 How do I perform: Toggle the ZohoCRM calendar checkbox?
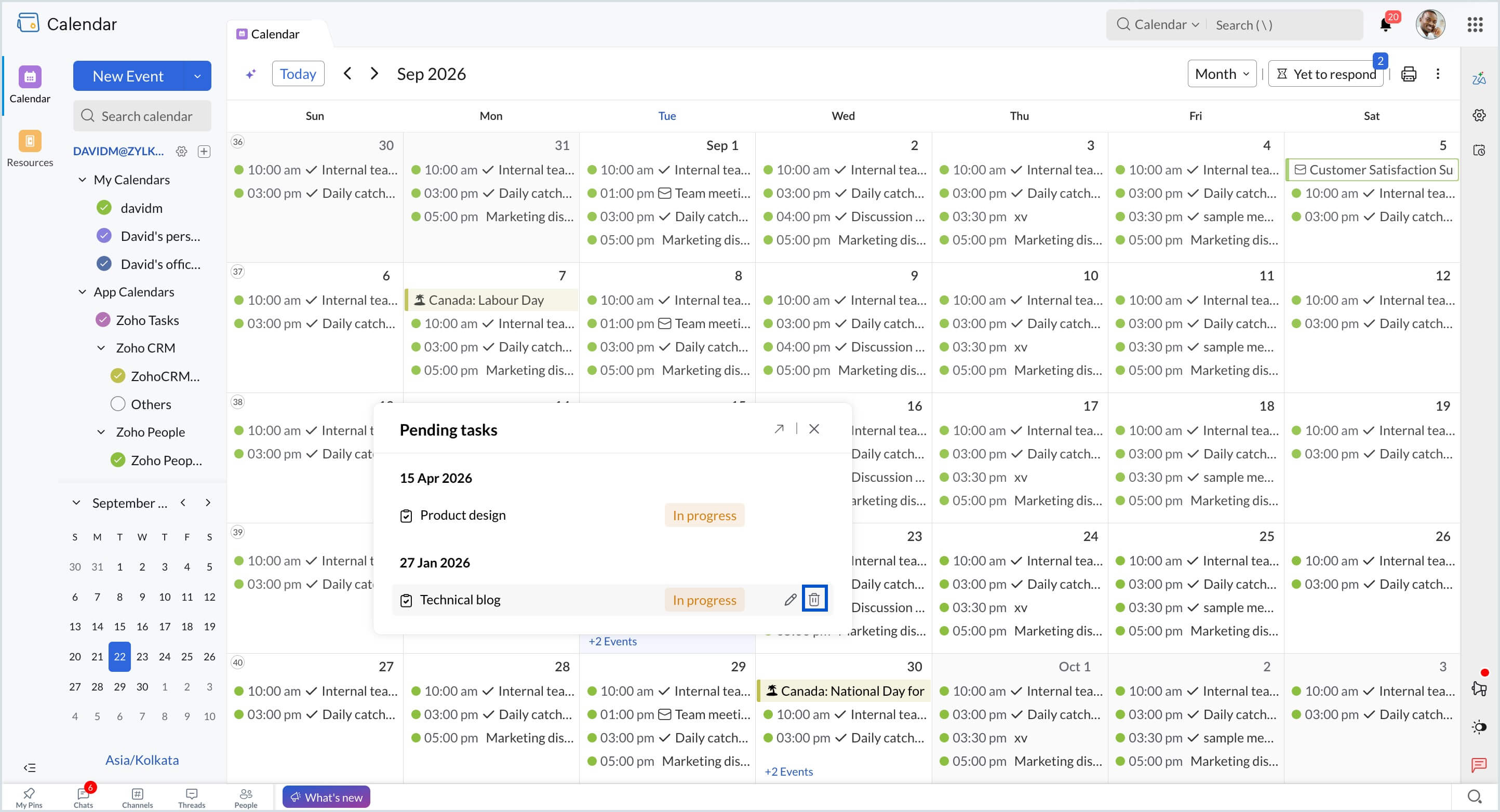[117, 376]
